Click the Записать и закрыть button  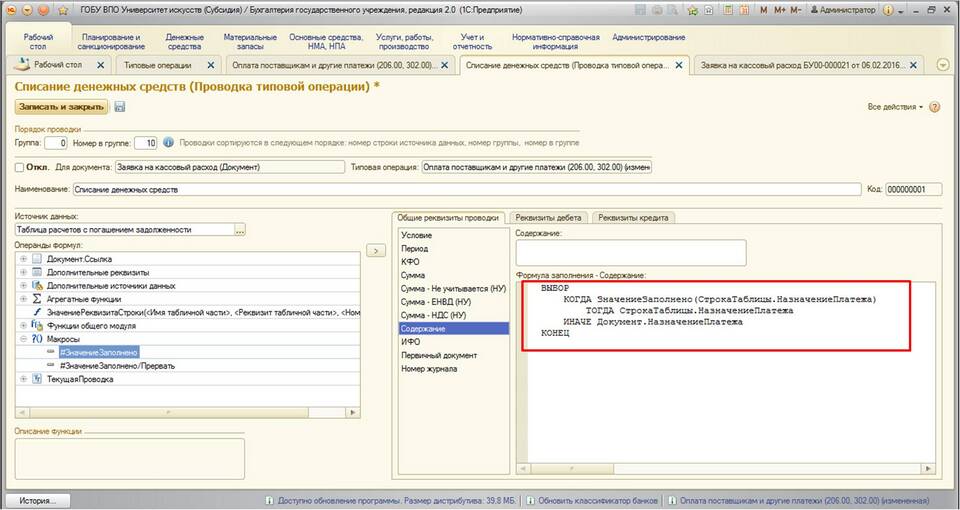(x=61, y=107)
